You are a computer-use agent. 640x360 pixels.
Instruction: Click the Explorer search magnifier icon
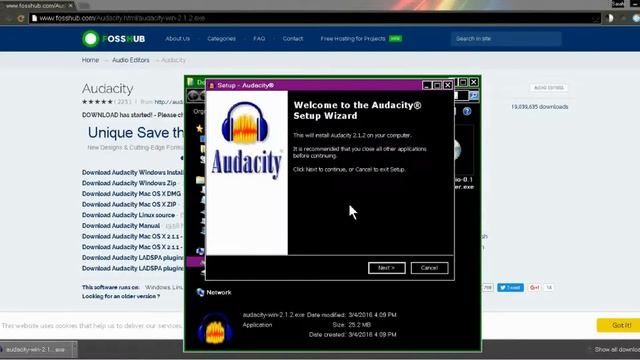click(x=473, y=96)
